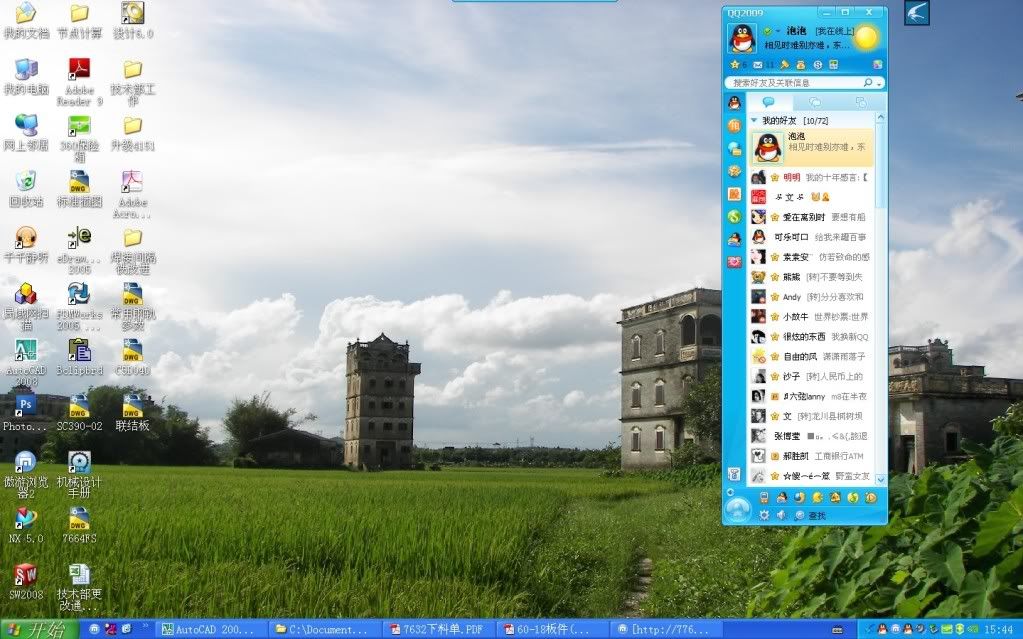The height and width of the screenshot is (639, 1023).
Task: Click the friends list scrollbar down arrow
Action: pos(880,480)
